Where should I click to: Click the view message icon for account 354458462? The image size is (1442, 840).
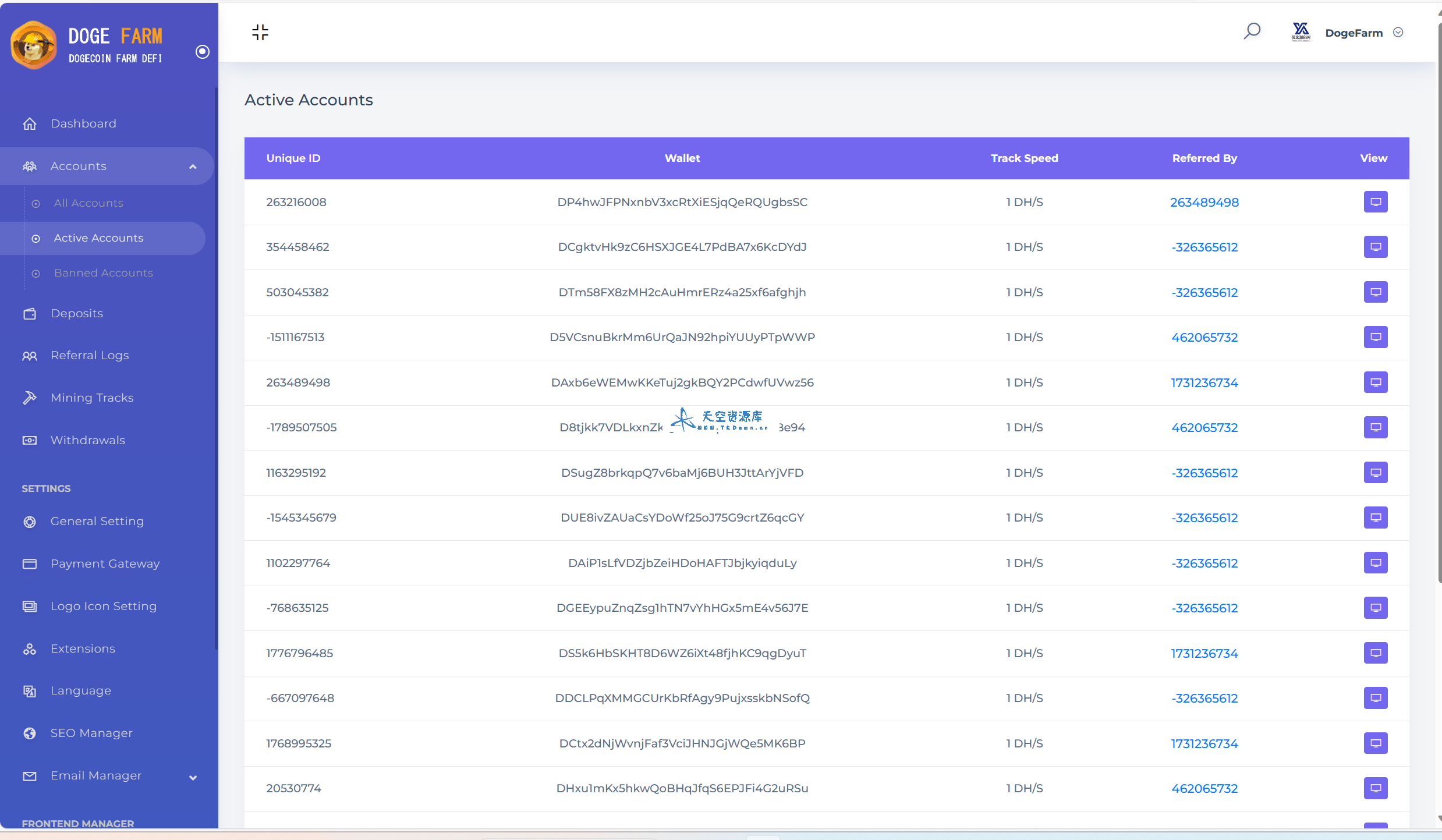coord(1376,247)
